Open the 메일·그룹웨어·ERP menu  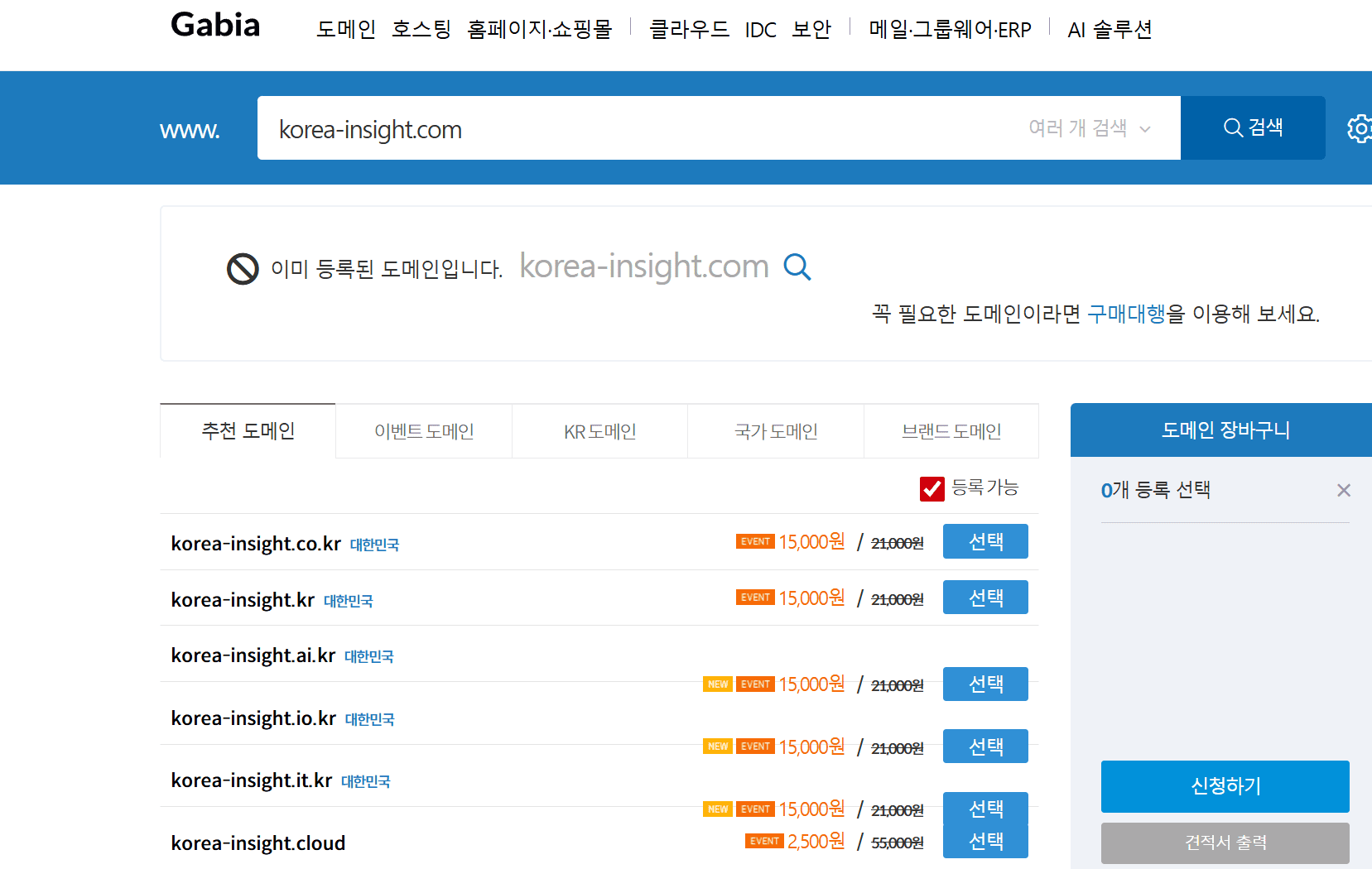(950, 29)
